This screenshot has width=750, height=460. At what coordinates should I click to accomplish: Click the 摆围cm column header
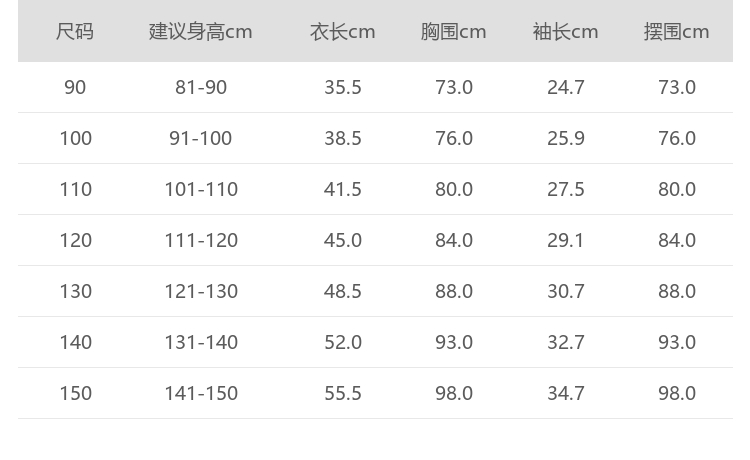click(x=677, y=31)
